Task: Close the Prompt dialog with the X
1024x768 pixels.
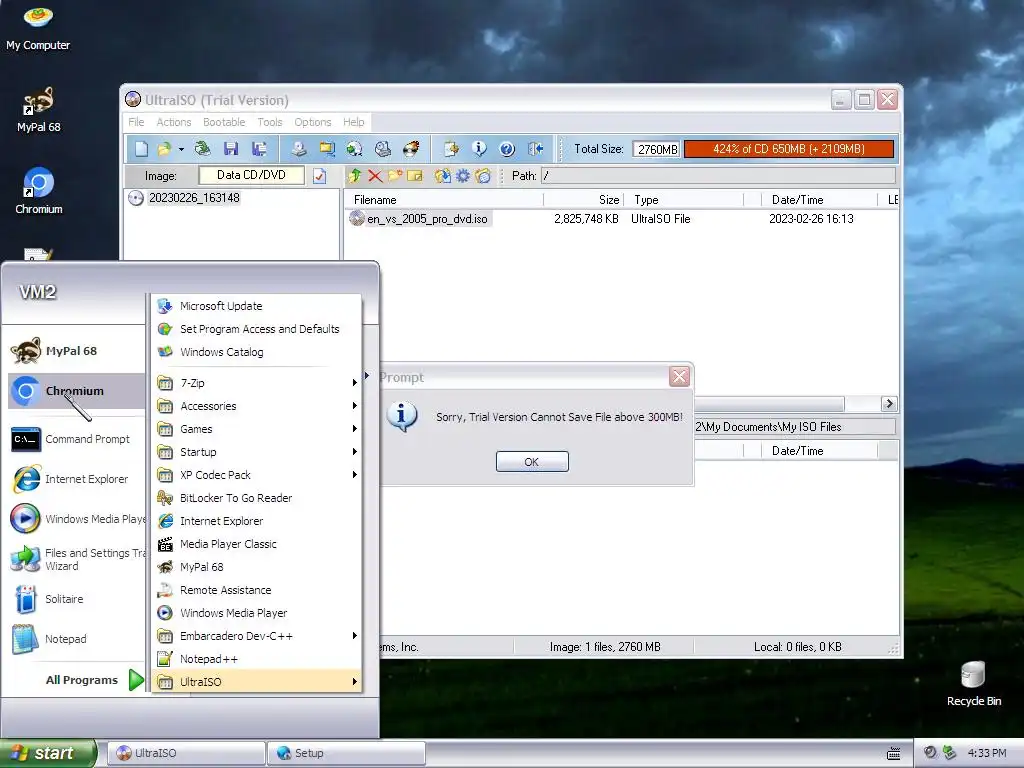Action: [679, 376]
